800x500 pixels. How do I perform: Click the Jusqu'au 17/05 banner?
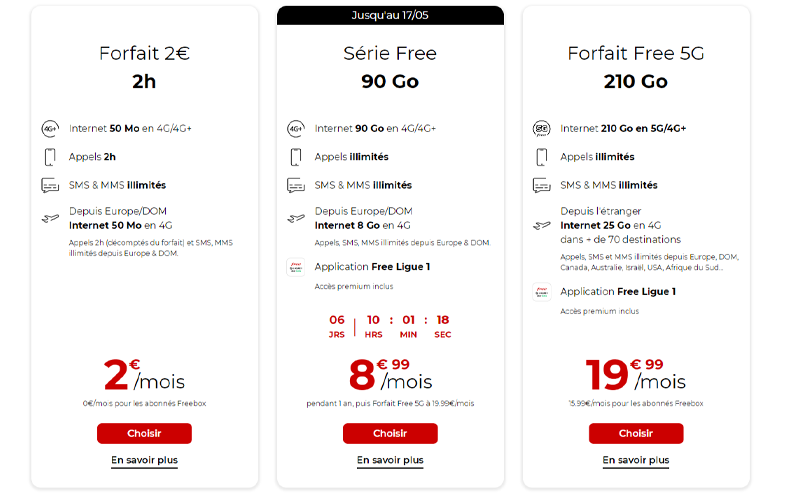pyautogui.click(x=390, y=15)
